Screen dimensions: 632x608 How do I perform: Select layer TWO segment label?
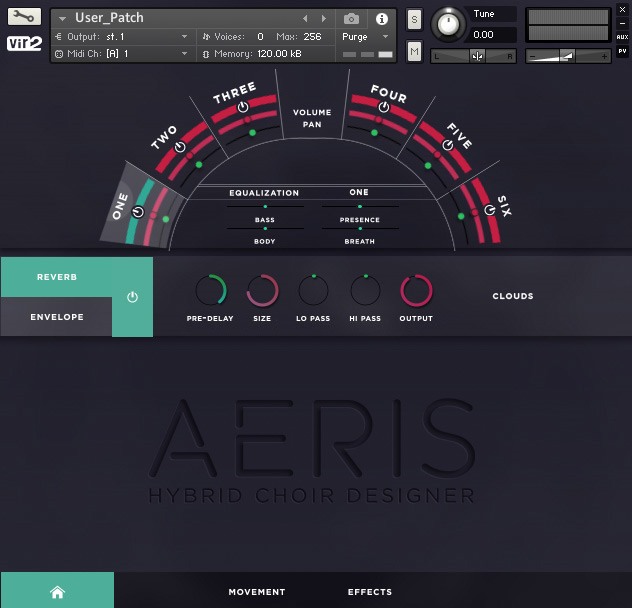click(x=164, y=137)
